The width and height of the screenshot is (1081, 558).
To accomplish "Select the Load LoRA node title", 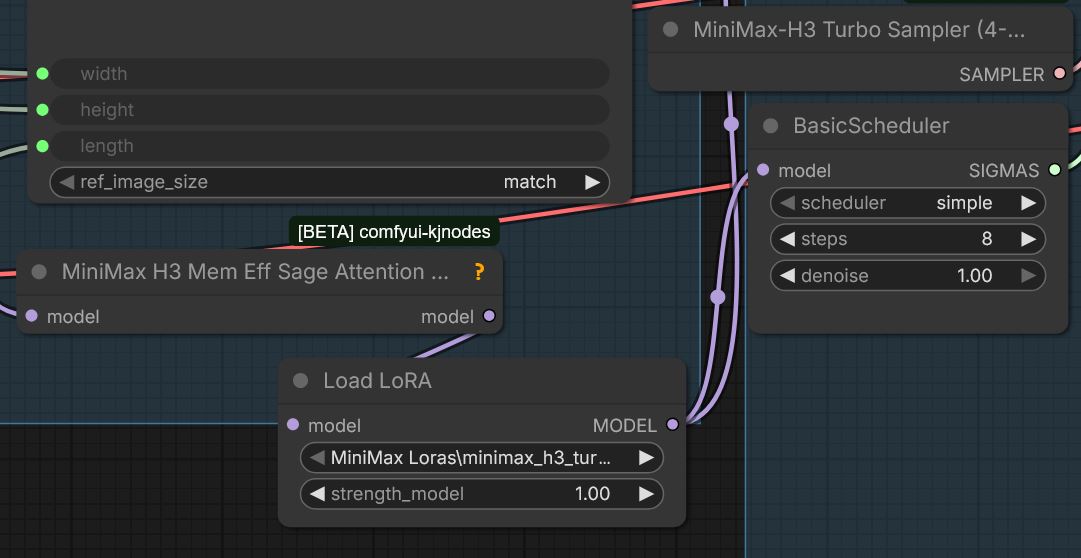I will tap(377, 381).
